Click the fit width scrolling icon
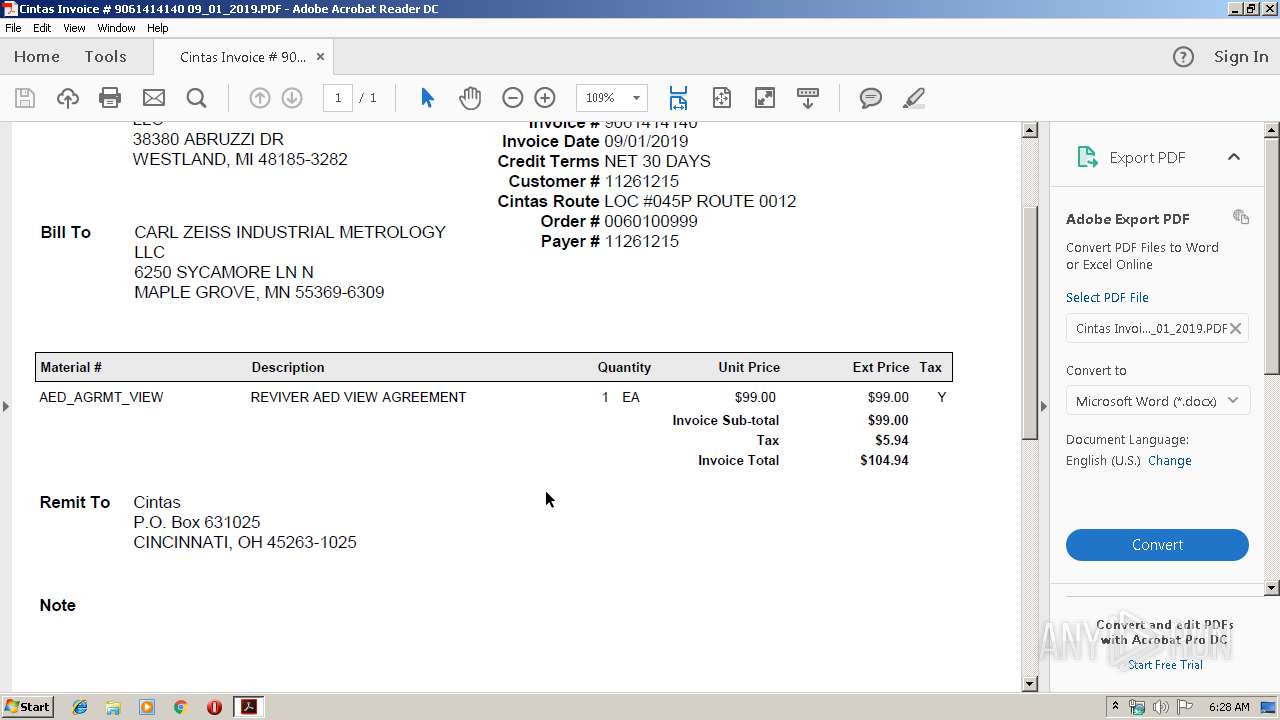Viewport: 1280px width, 720px height. 678,98
